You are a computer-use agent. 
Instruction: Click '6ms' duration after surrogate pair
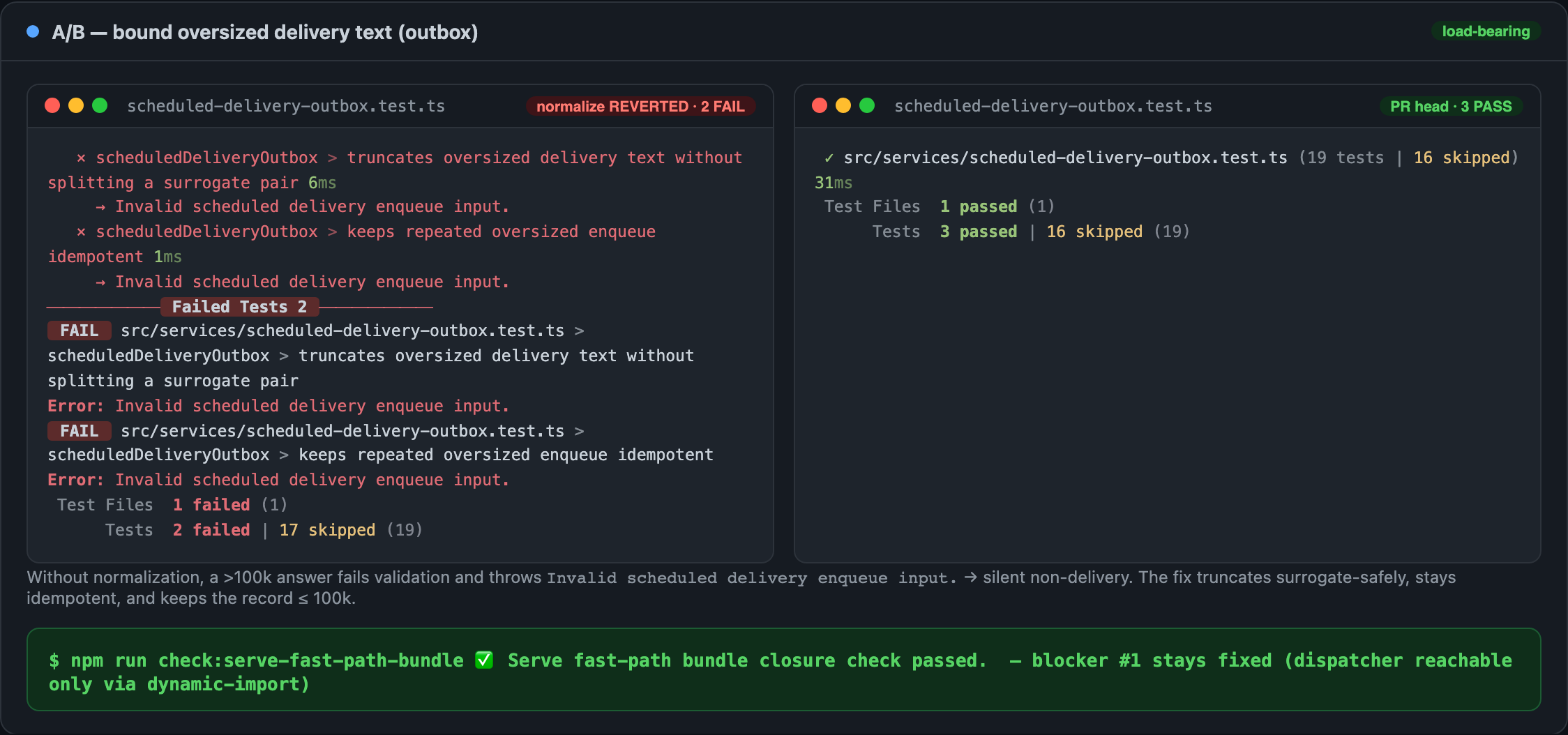pos(322,183)
